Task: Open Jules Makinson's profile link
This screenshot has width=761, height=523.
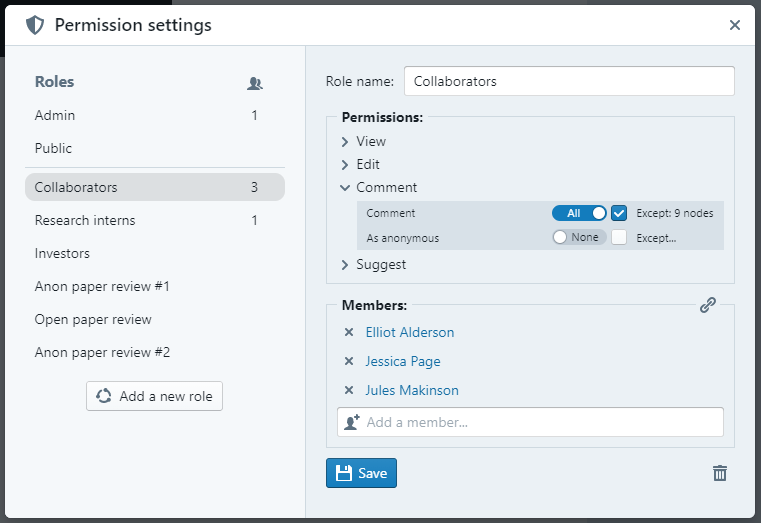Action: 412,390
